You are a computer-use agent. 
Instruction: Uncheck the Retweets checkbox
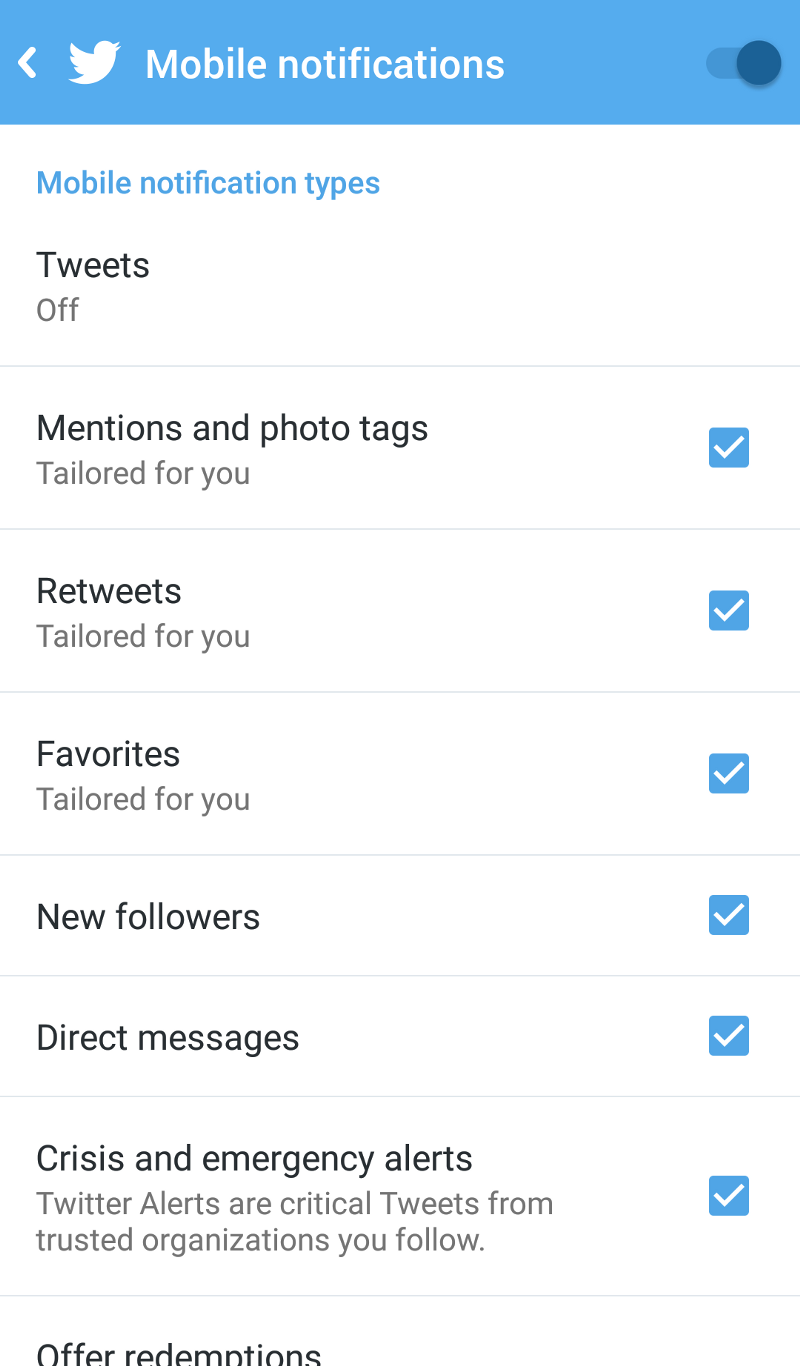[x=729, y=610]
